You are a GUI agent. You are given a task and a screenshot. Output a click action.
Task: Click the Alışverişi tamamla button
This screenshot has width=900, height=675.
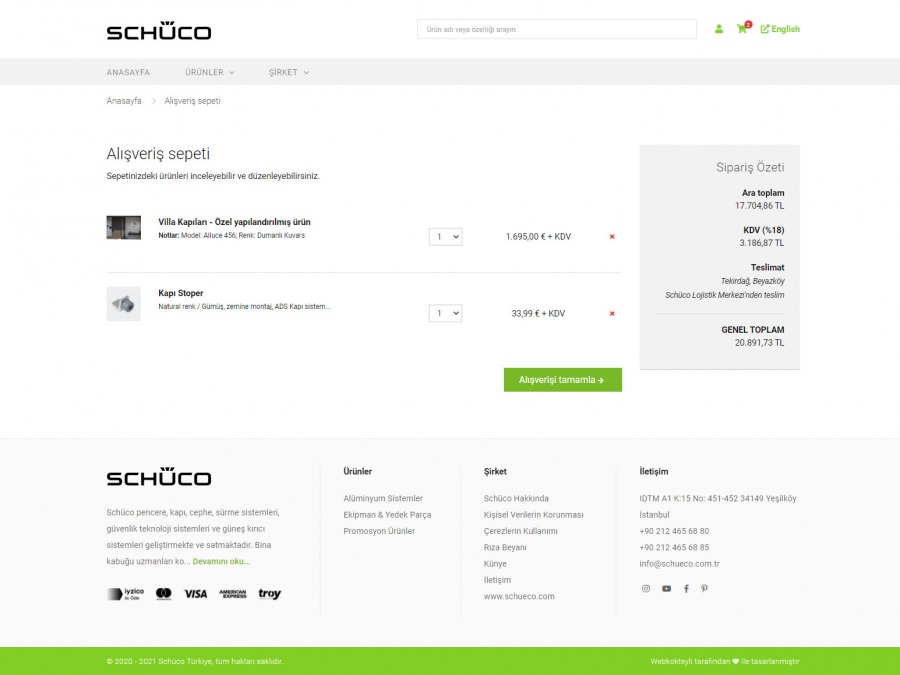click(562, 380)
